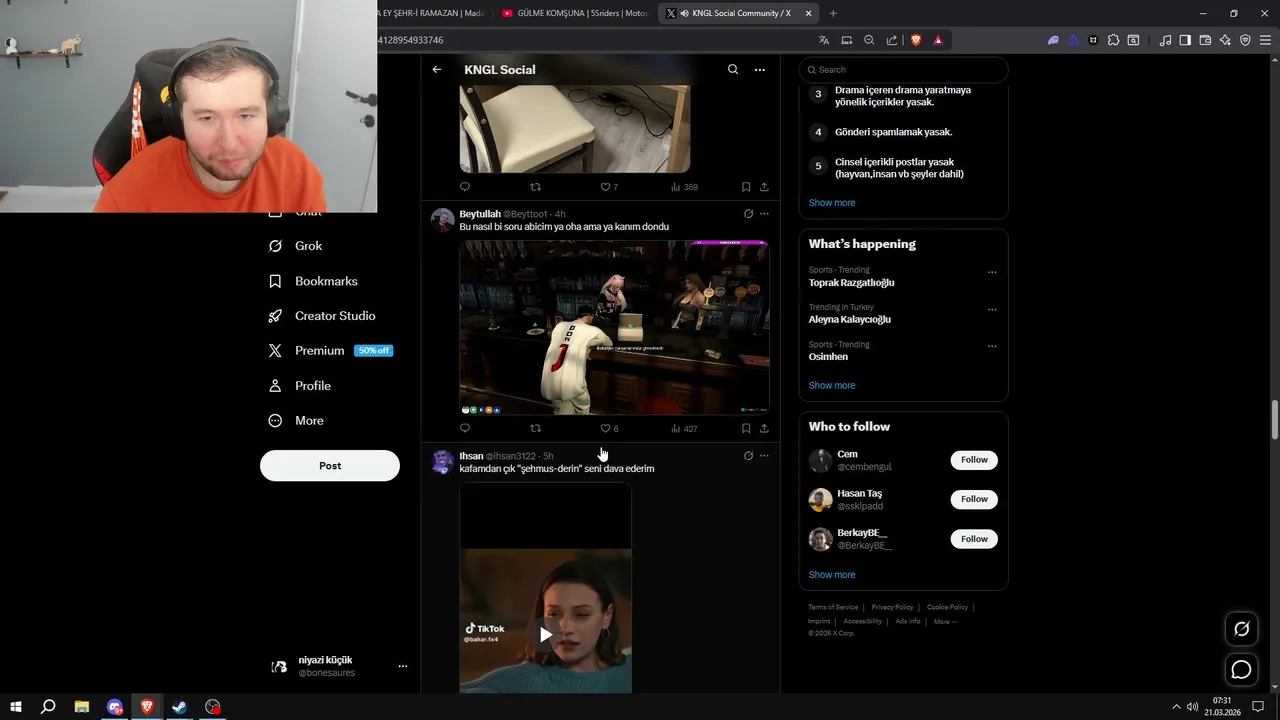The height and width of the screenshot is (720, 1280).
Task: Click the Post button
Action: click(x=330, y=466)
